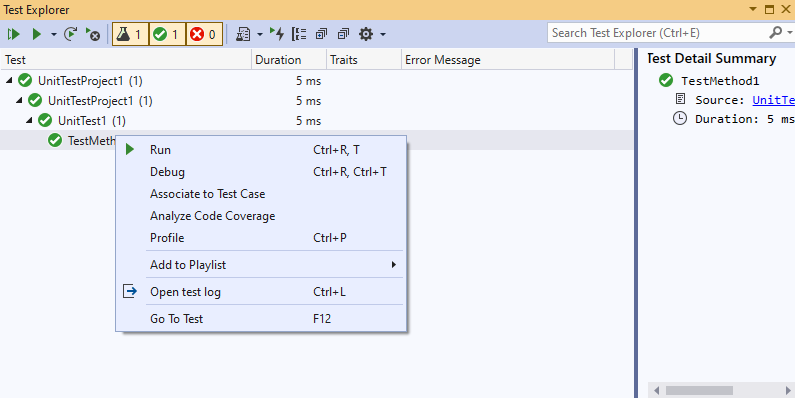Screen dimensions: 795x398
Task: Toggle the failed tests filter
Action: coord(204,34)
